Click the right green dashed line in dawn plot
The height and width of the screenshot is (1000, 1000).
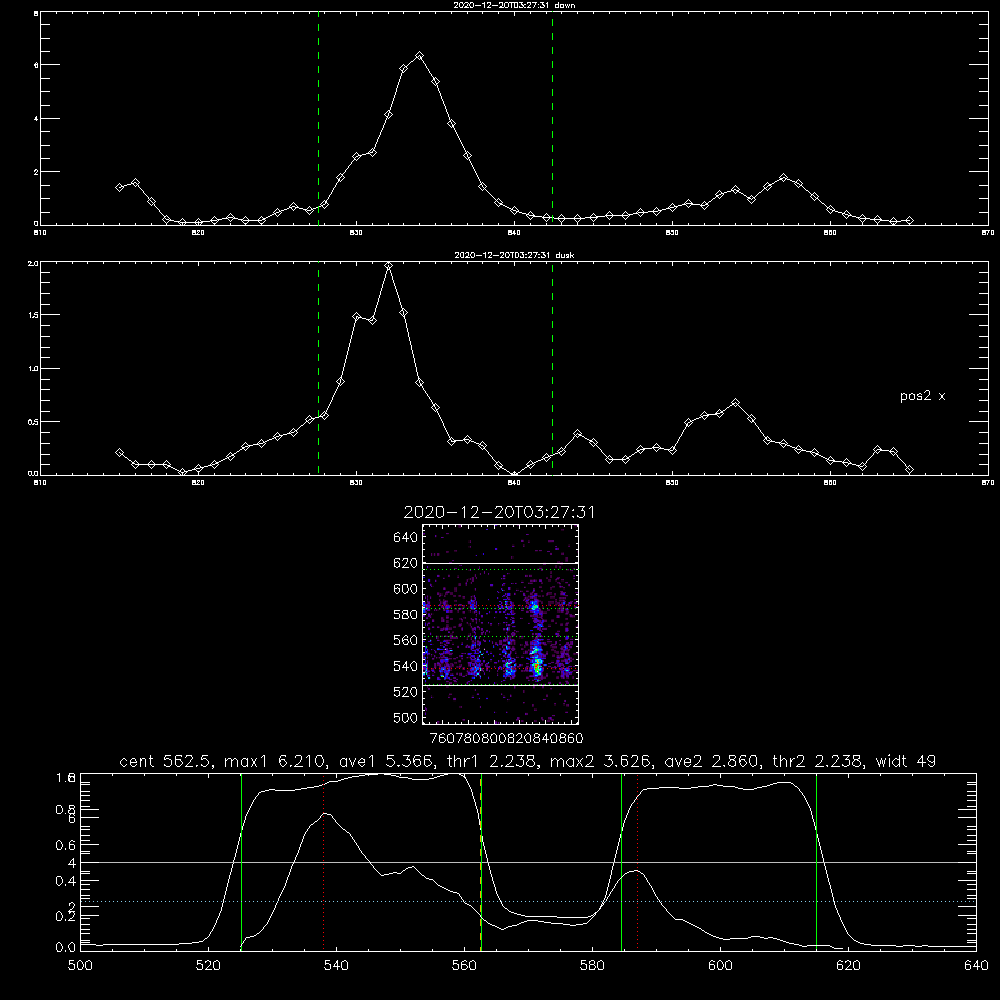click(x=552, y=118)
